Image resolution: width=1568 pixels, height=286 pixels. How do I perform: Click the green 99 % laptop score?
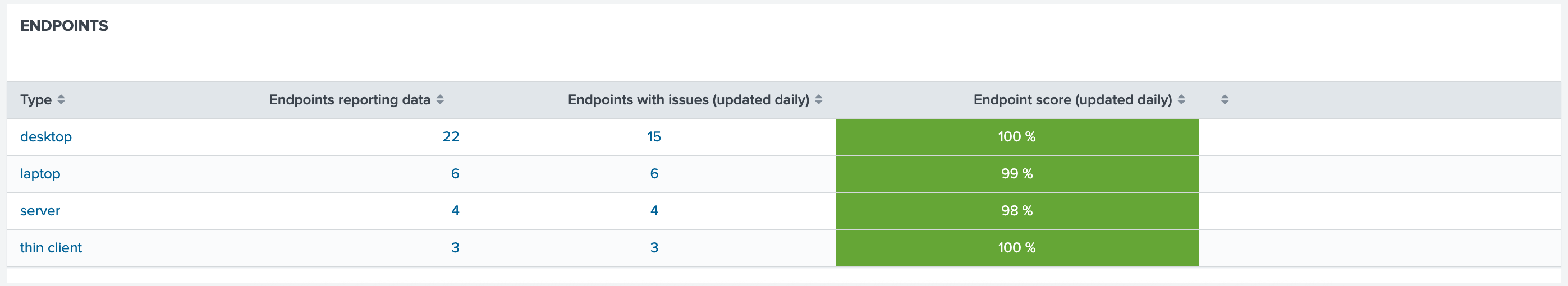[x=1016, y=174]
